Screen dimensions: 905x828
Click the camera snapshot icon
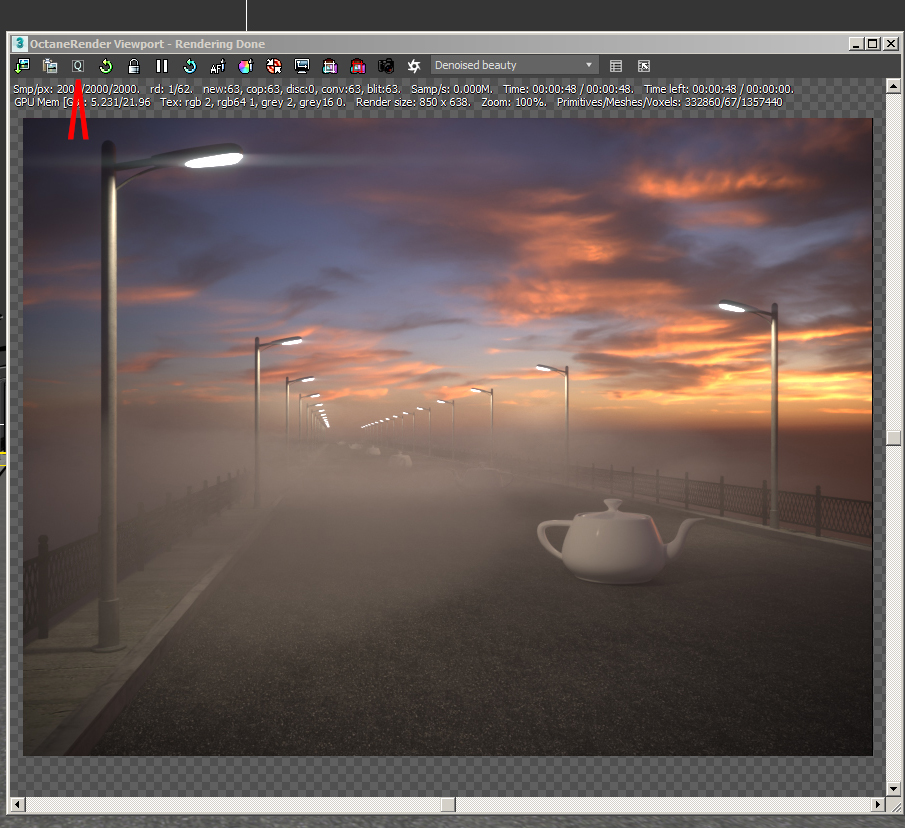tap(386, 66)
